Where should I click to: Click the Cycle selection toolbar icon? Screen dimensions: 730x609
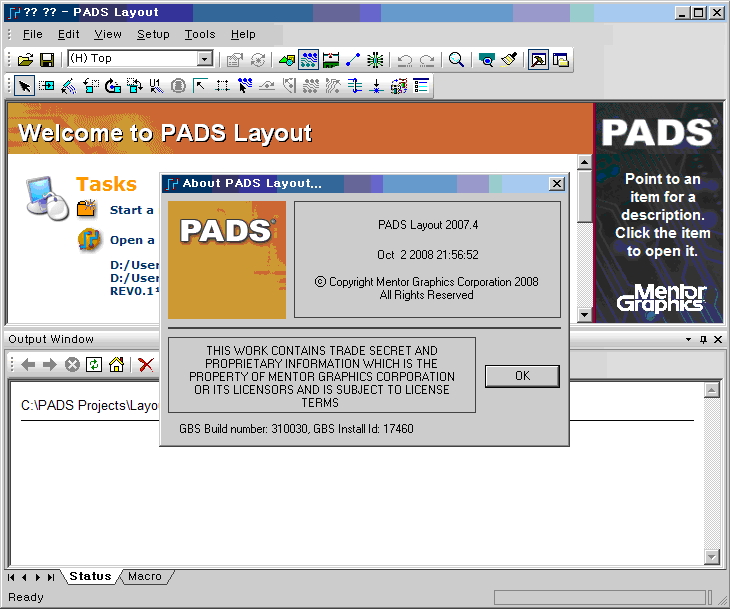tap(258, 60)
